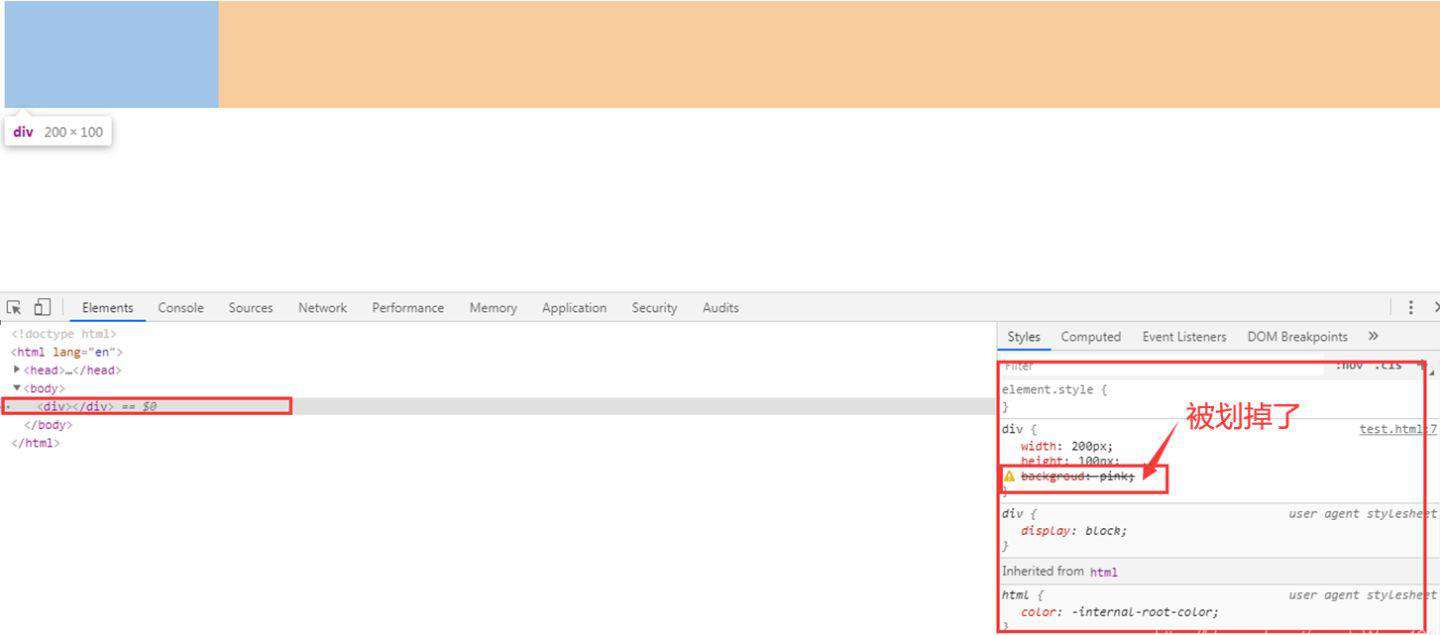
Task: Select the closing /body tag line
Action: click(x=48, y=425)
